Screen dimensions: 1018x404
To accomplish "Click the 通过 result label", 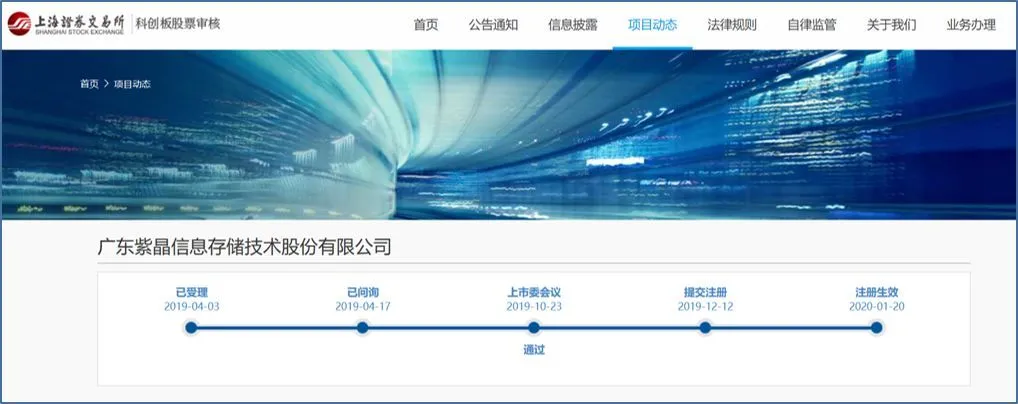I will point(534,350).
